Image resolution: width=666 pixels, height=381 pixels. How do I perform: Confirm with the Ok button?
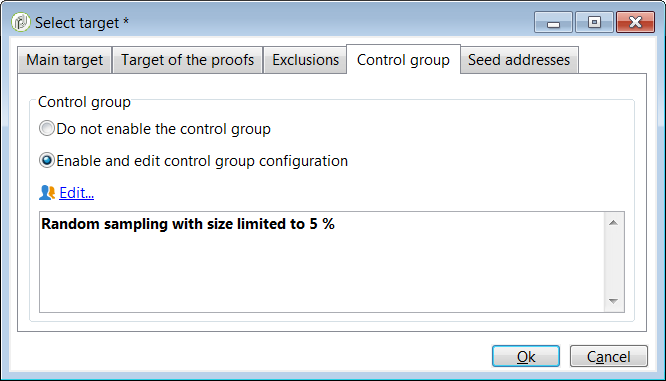click(x=526, y=356)
